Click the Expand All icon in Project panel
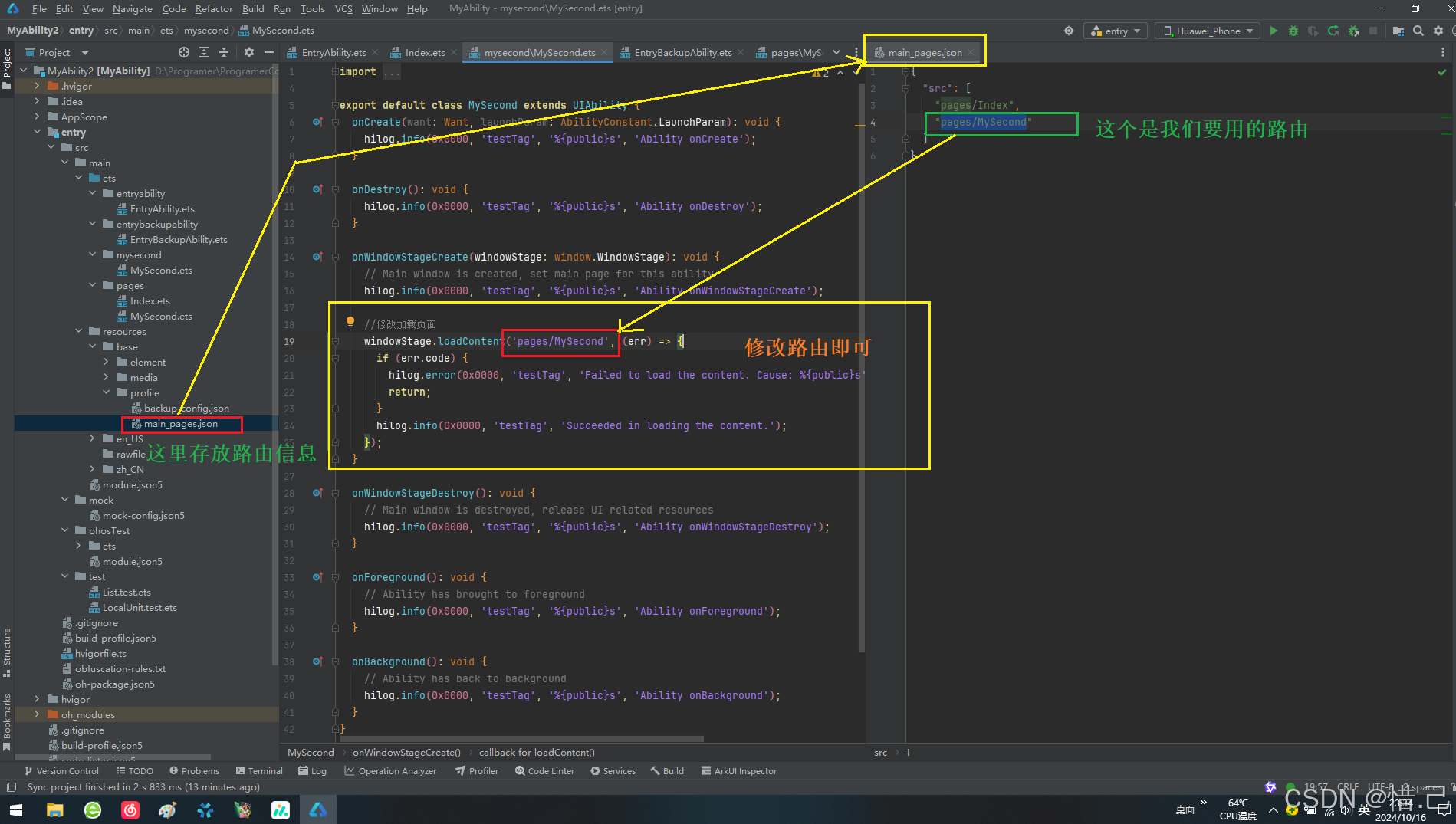Screen dimensions: 1456x824 point(204,52)
